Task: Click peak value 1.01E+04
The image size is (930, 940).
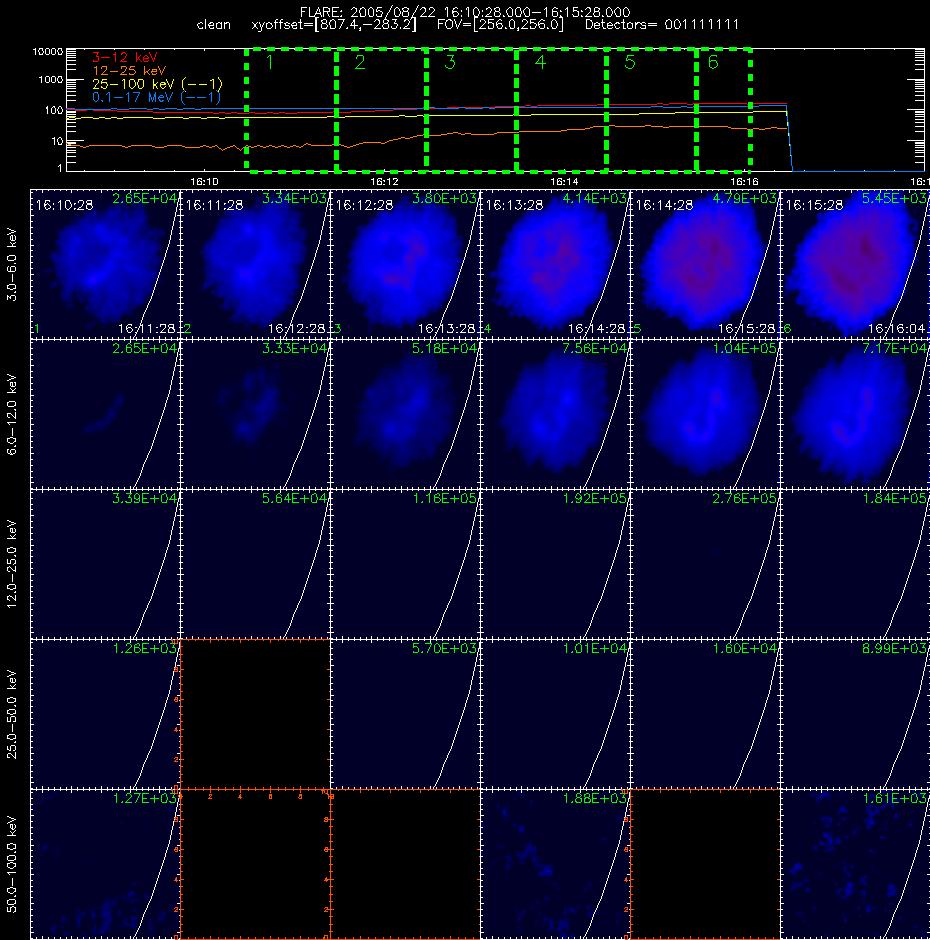Action: (595, 648)
